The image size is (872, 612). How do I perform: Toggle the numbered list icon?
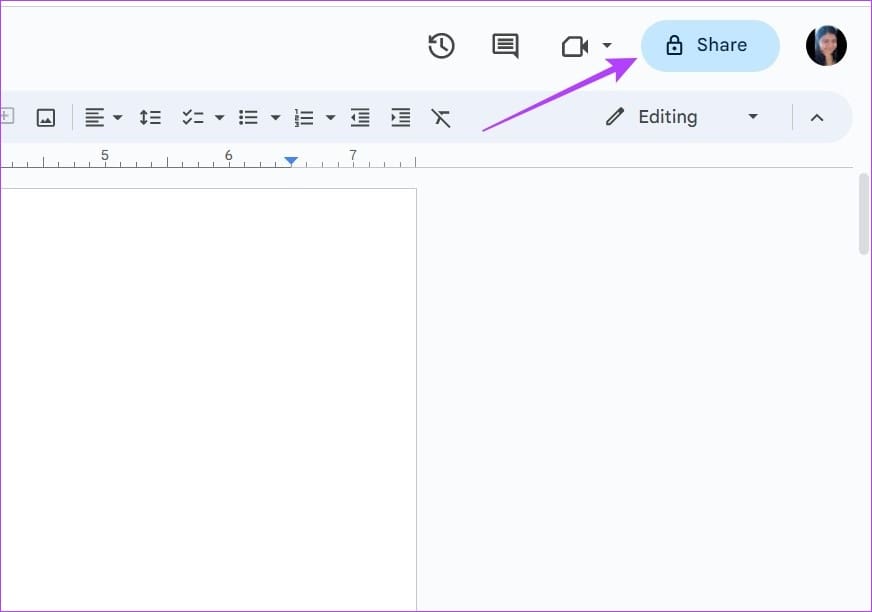[x=304, y=117]
